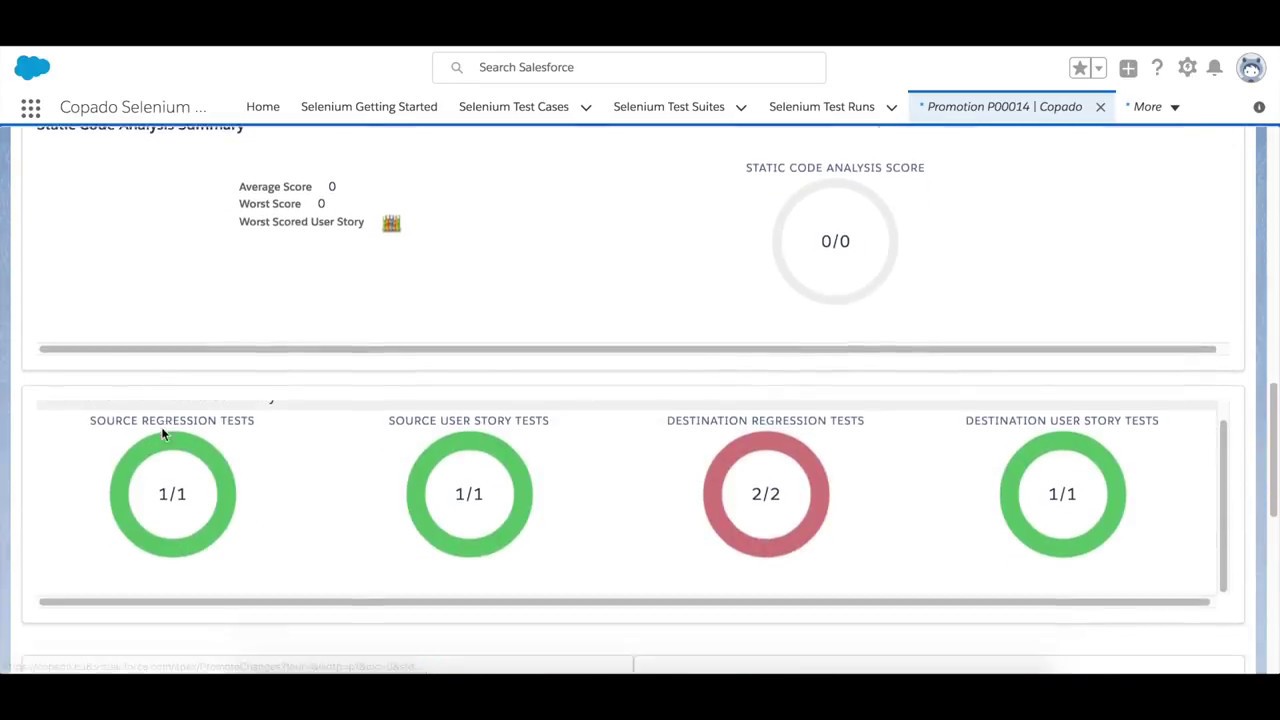The height and width of the screenshot is (720, 1280).
Task: Click the Static Code Analysis Score heading
Action: pos(835,167)
